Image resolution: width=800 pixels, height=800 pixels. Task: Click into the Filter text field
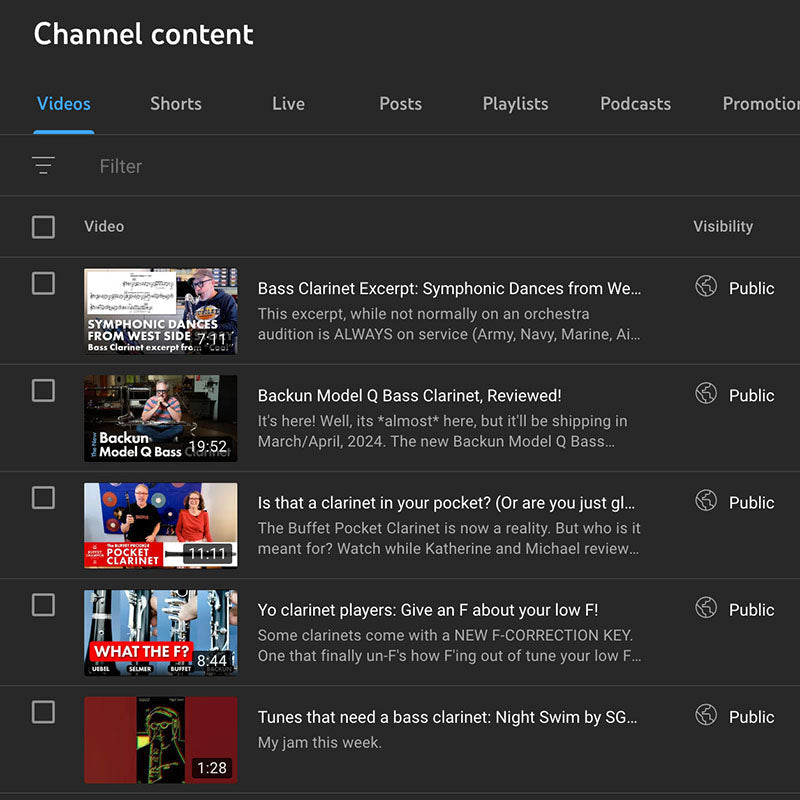(x=300, y=166)
